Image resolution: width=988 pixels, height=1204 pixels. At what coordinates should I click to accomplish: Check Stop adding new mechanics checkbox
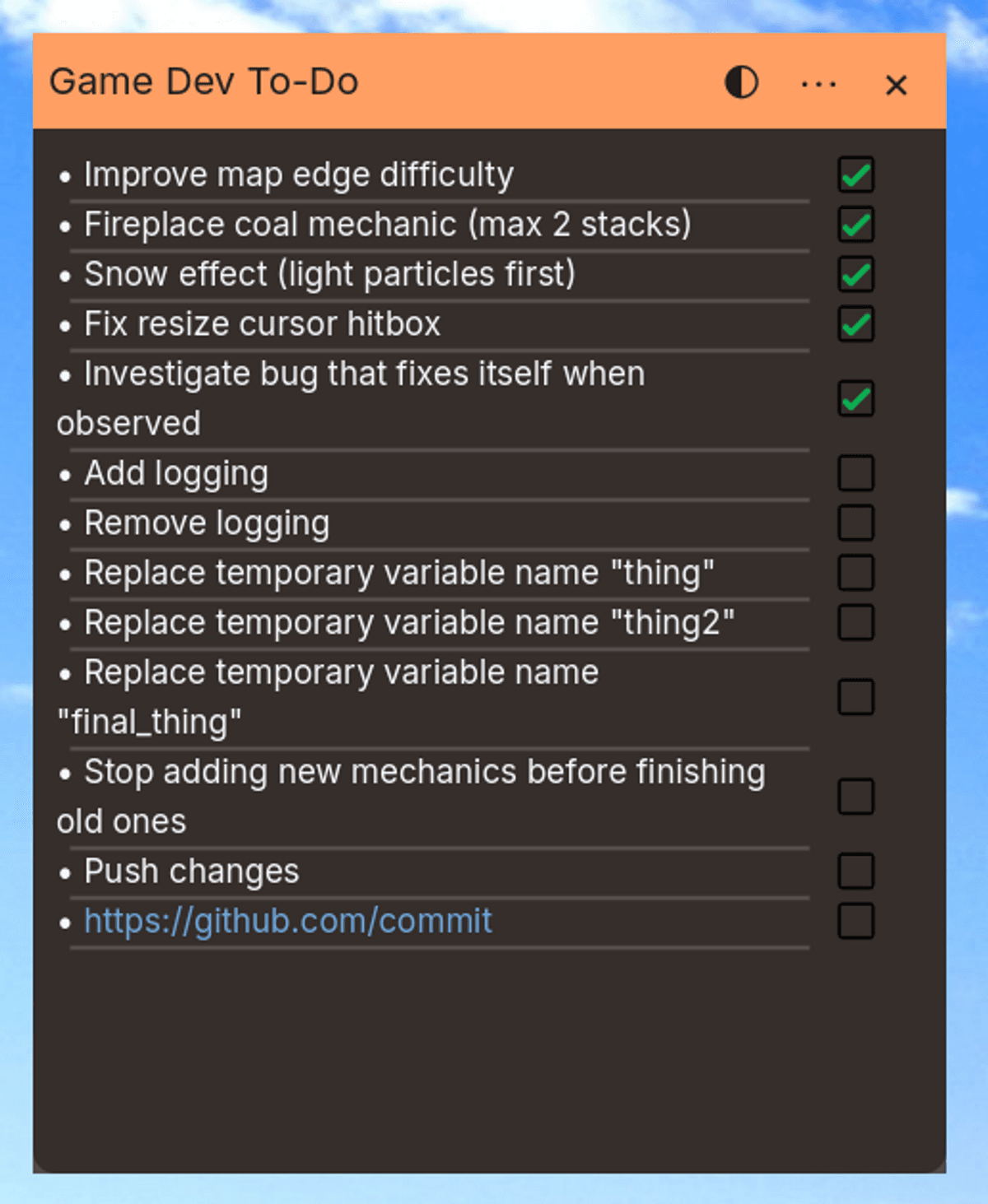click(x=855, y=797)
